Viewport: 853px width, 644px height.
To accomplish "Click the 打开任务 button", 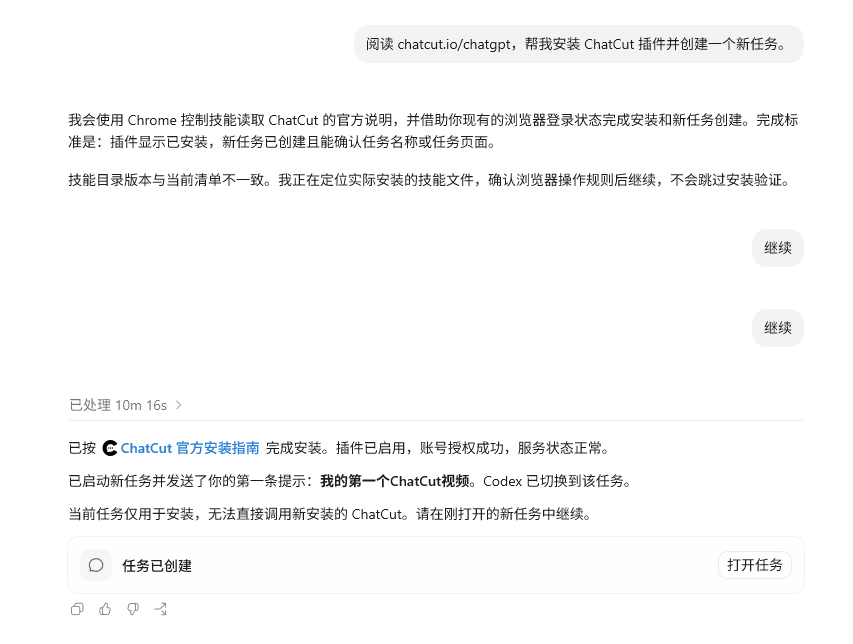I will click(x=755, y=565).
